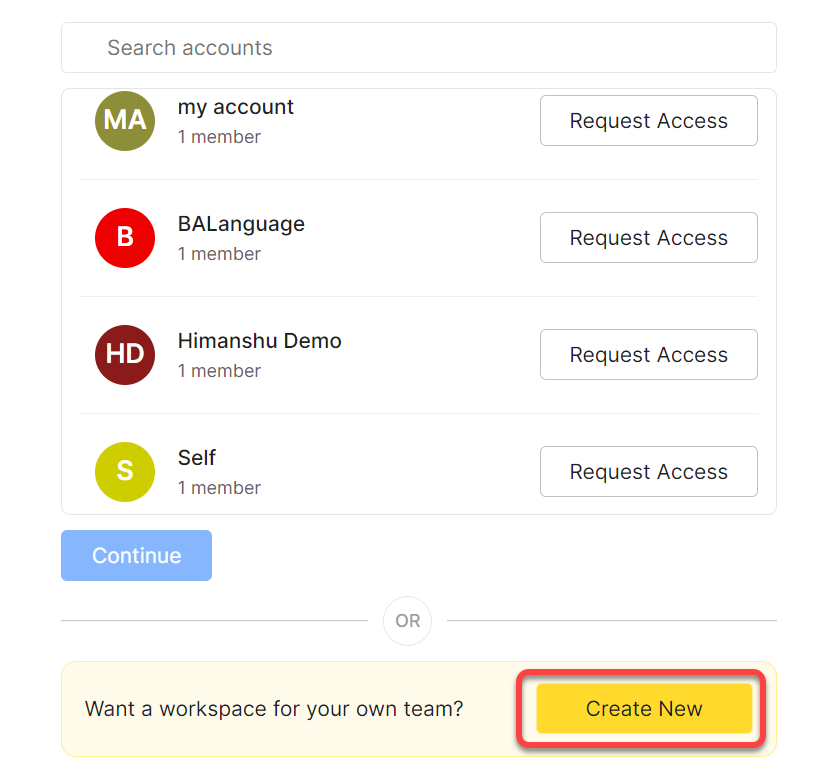Create a new workspace with Create New
The image size is (834, 772).
(644, 709)
